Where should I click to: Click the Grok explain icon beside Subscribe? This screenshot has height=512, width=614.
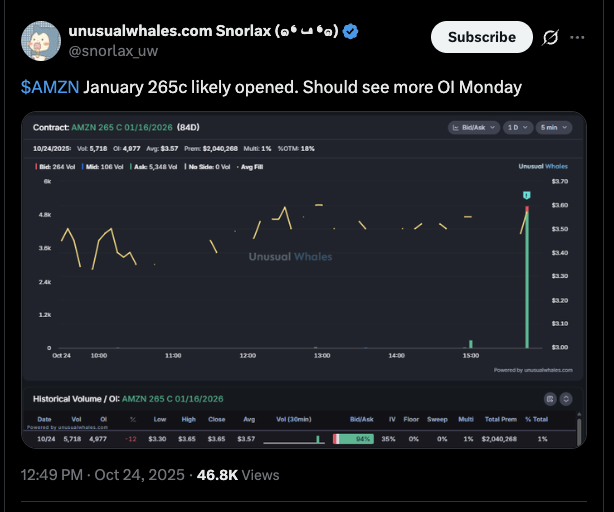[x=548, y=37]
